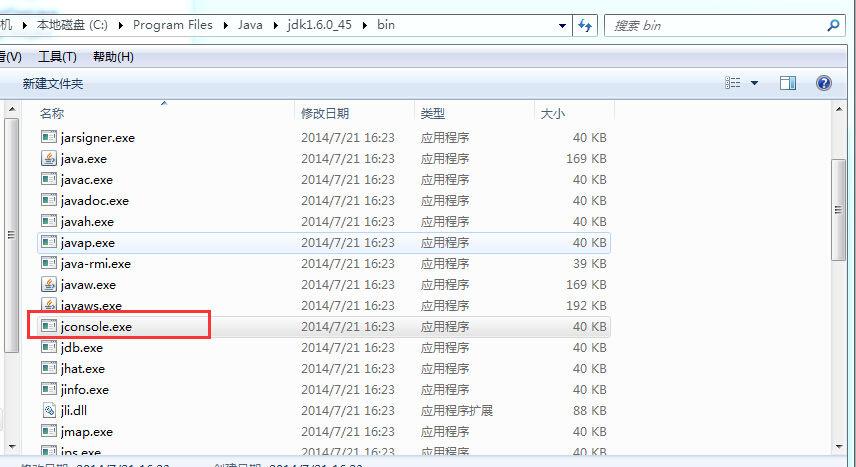Select the javap.exe file name

[x=87, y=243]
